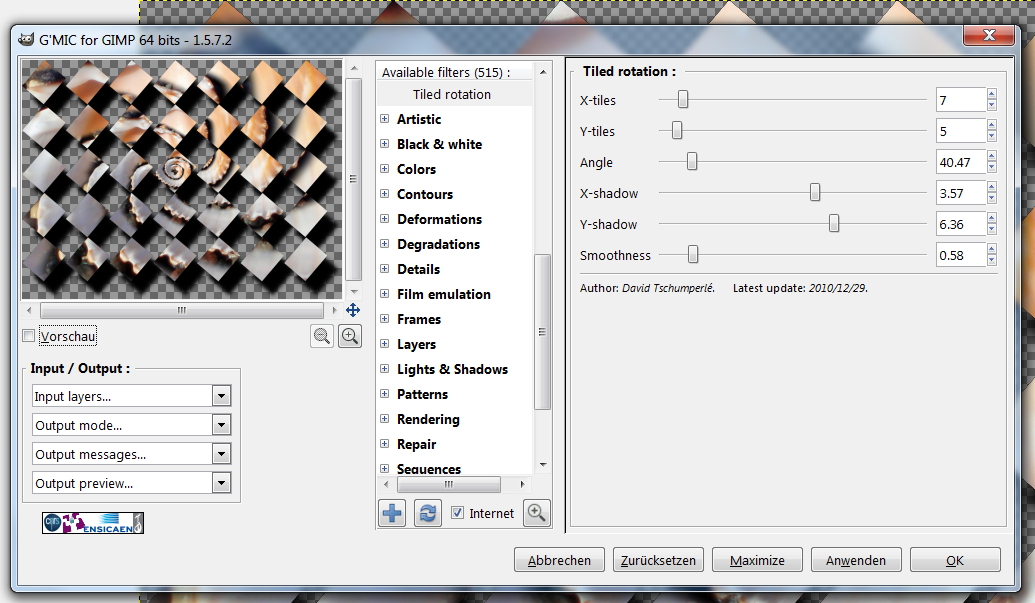
Task: Click the Zurücksetzen button
Action: pos(658,560)
